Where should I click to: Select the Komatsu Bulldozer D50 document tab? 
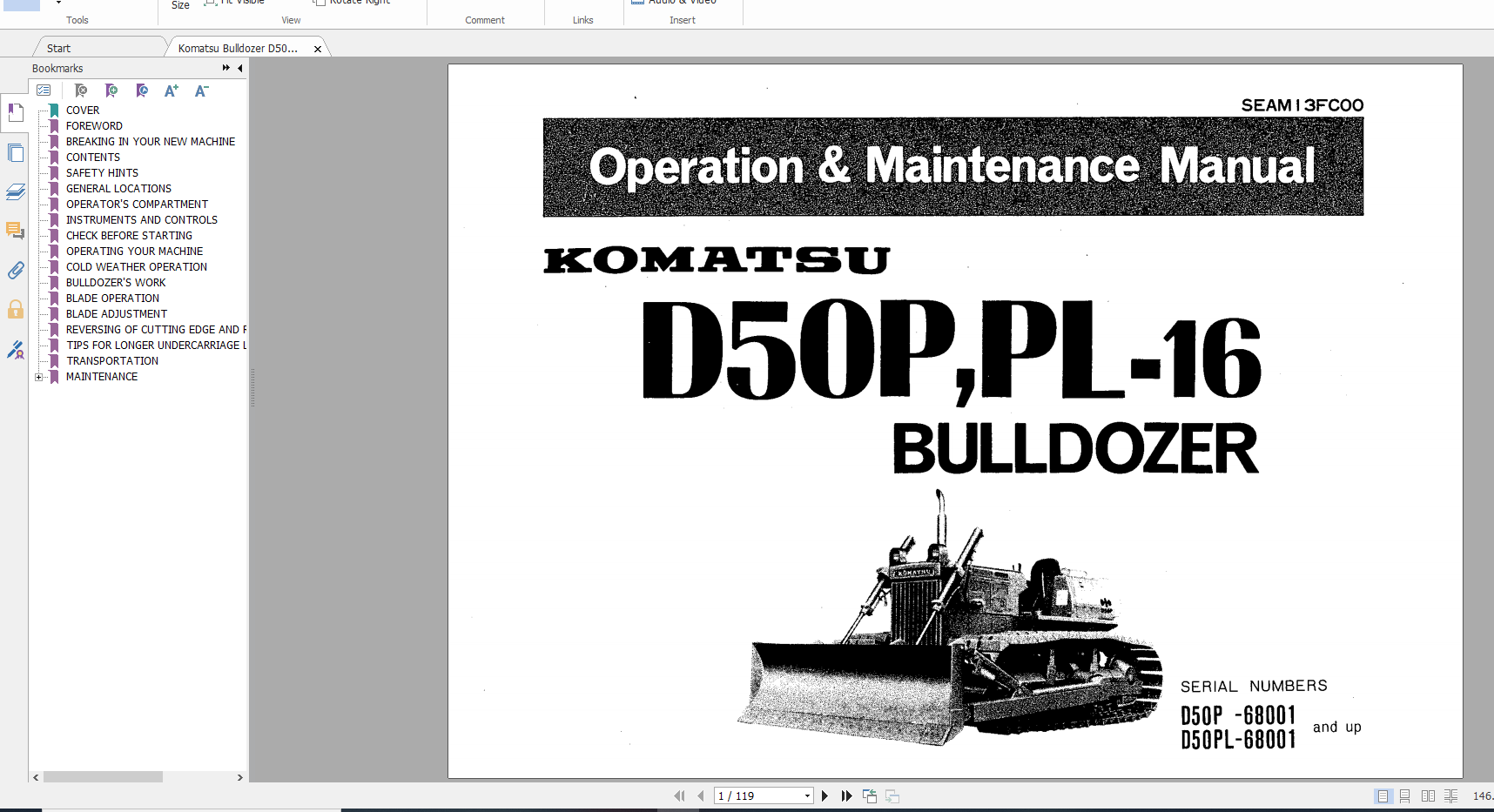click(x=239, y=46)
